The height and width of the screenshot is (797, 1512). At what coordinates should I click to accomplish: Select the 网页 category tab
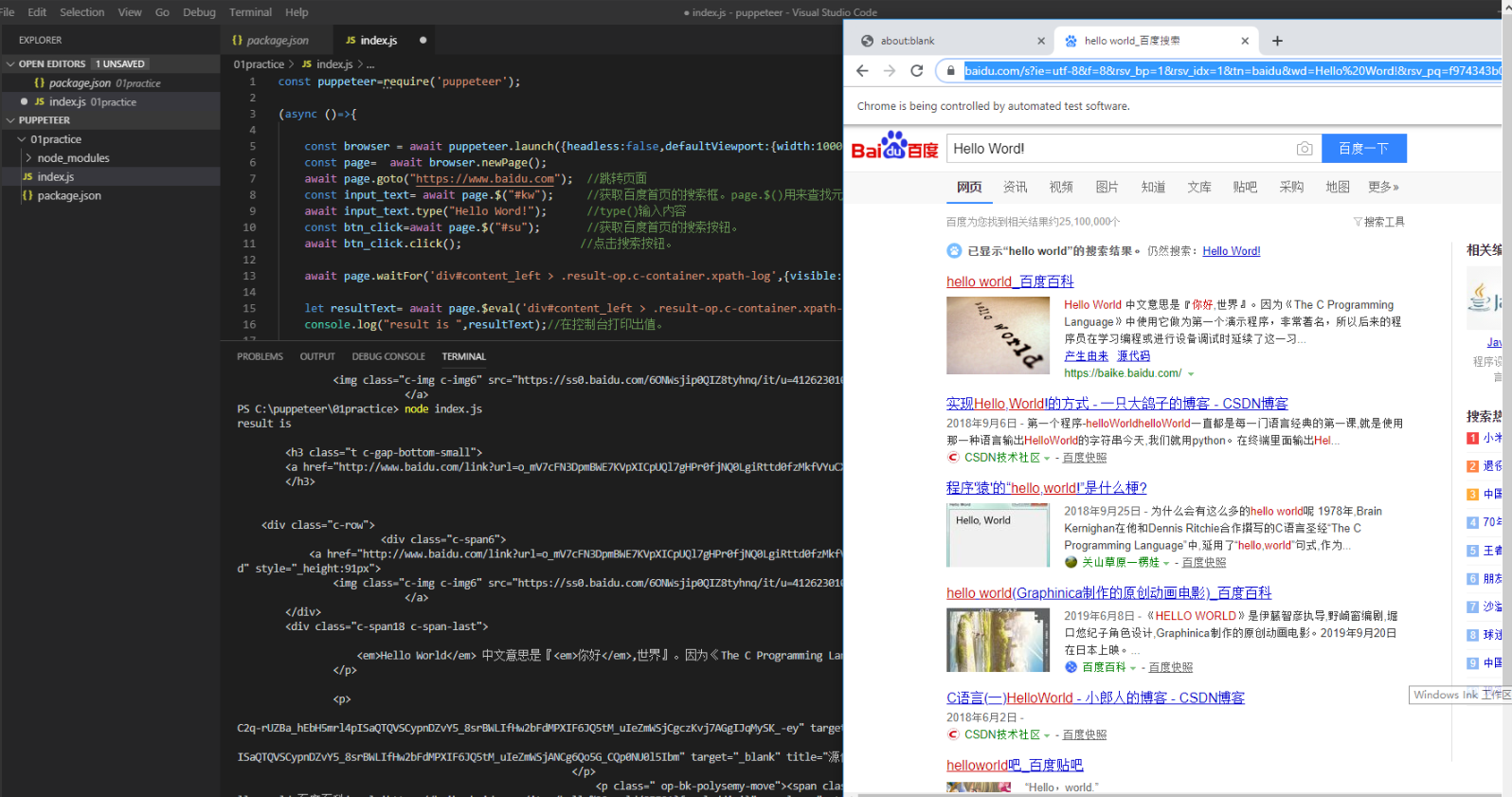[968, 188]
